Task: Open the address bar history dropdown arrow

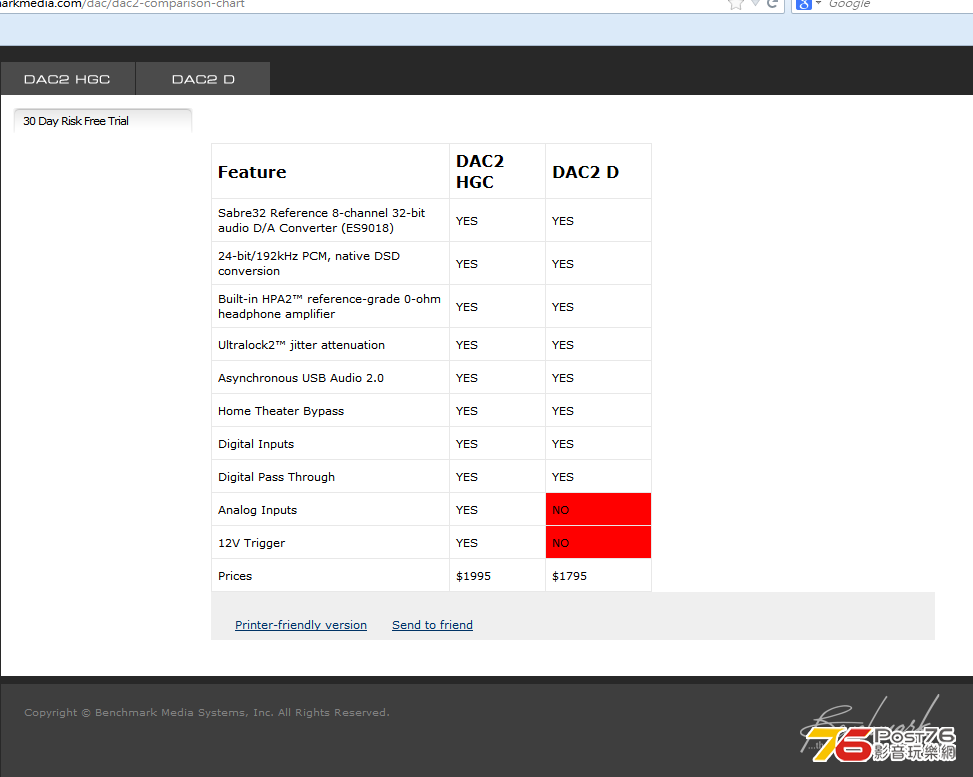Action: [755, 4]
